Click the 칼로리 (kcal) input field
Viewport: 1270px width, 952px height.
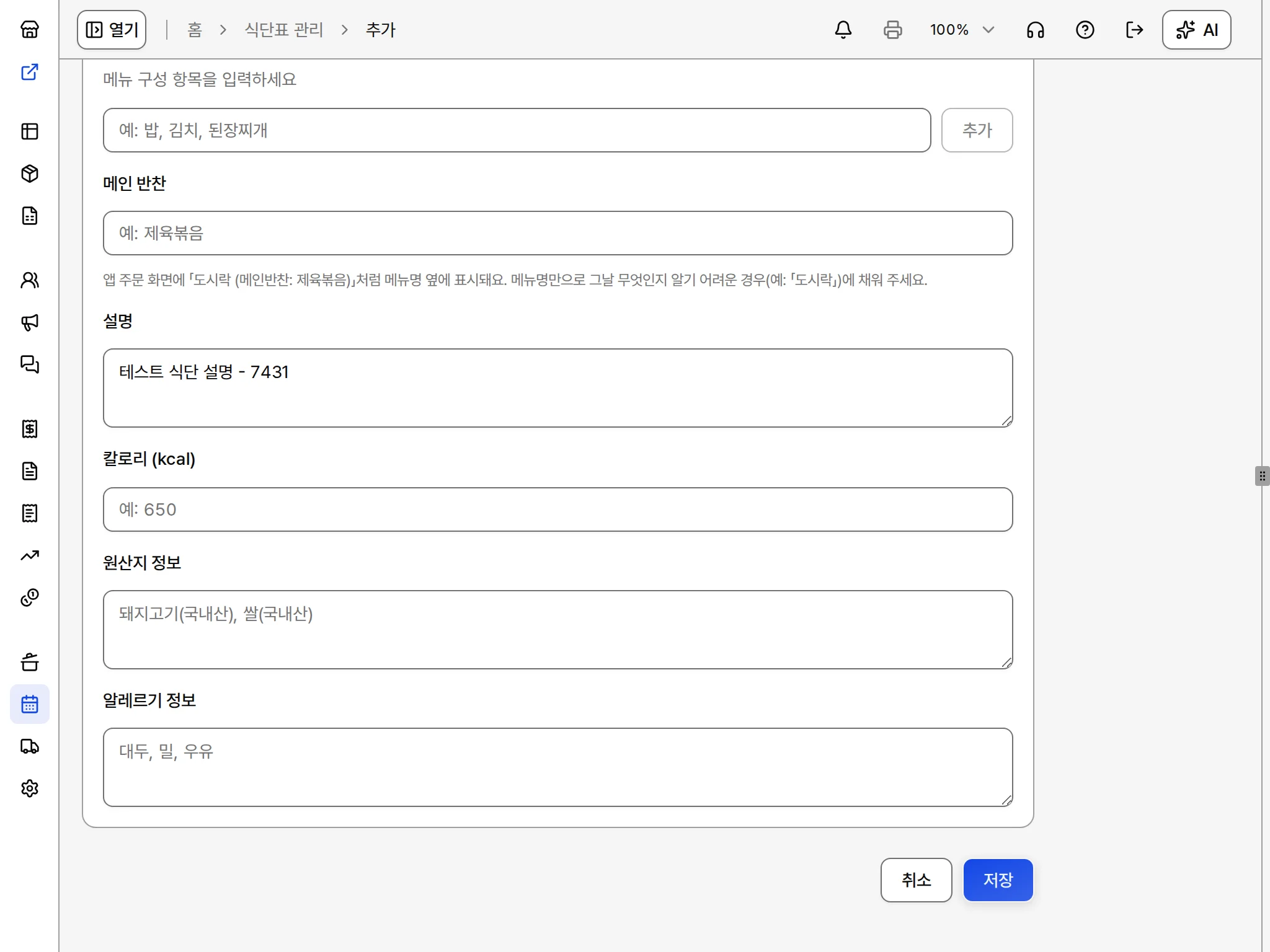[558, 509]
